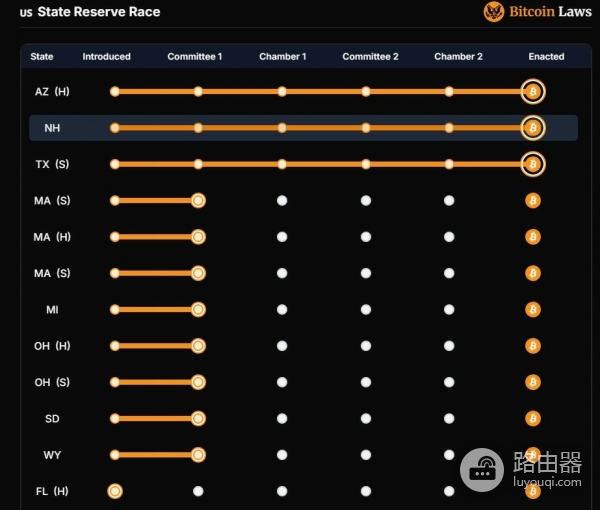
Task: Click the WY row label
Action: tap(52, 455)
